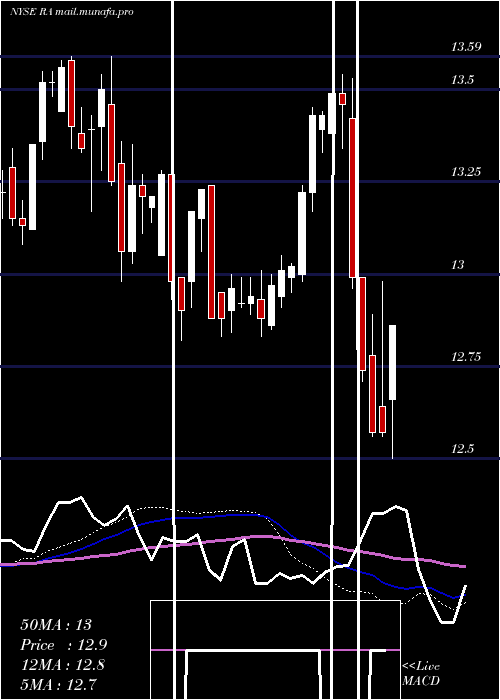Screen dimensions: 500x700
Task: Click the 12.5 price level label
Action: [462, 449]
